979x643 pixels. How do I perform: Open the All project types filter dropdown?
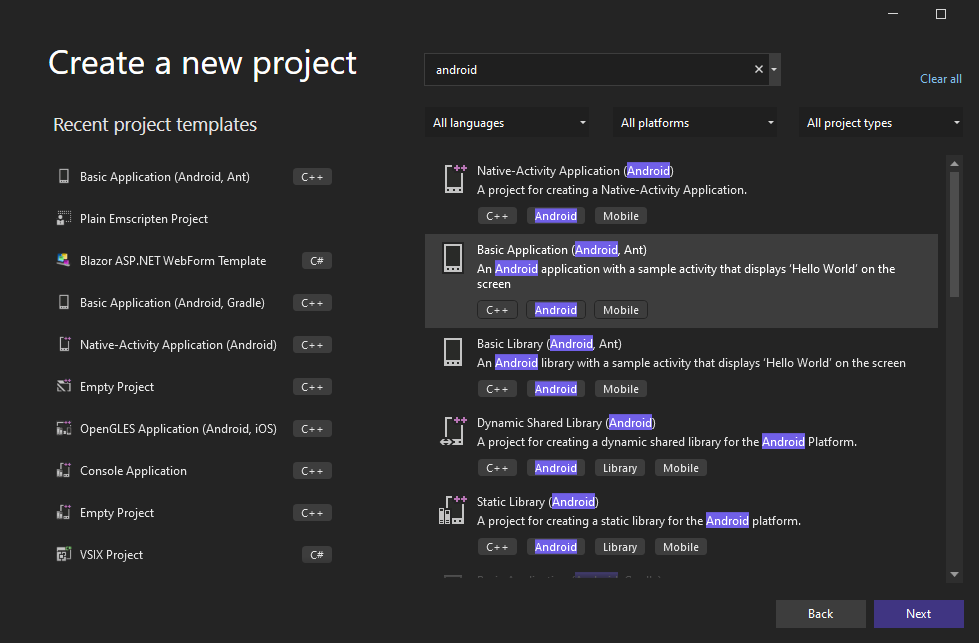pos(881,123)
